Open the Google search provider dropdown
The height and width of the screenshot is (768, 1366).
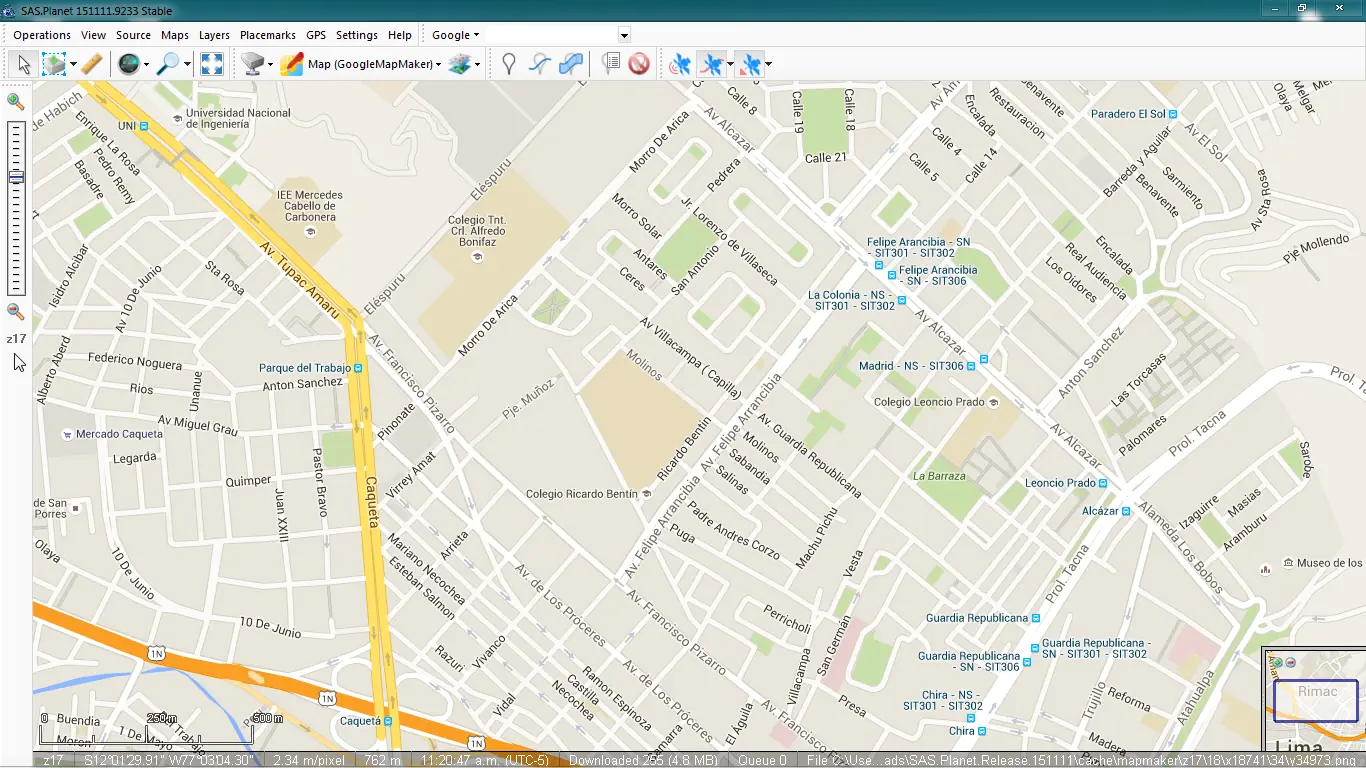(x=455, y=35)
